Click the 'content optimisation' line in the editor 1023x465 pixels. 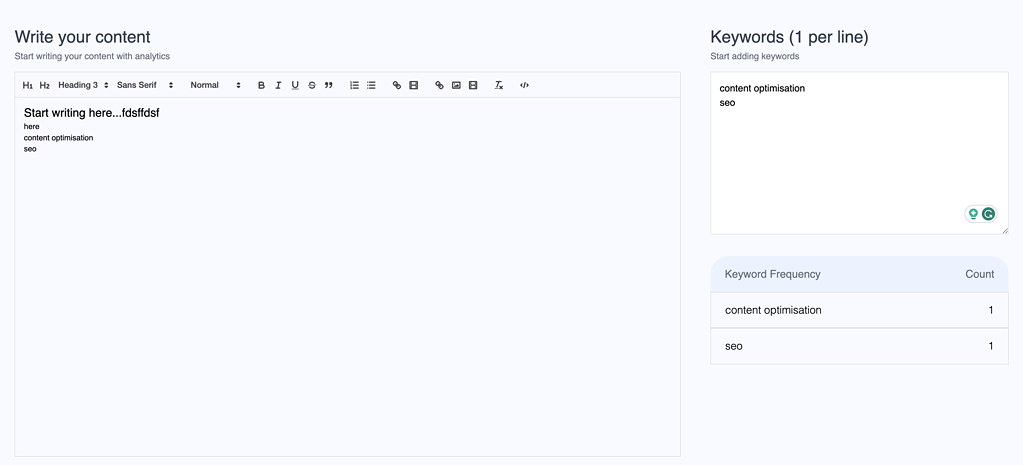click(59, 138)
